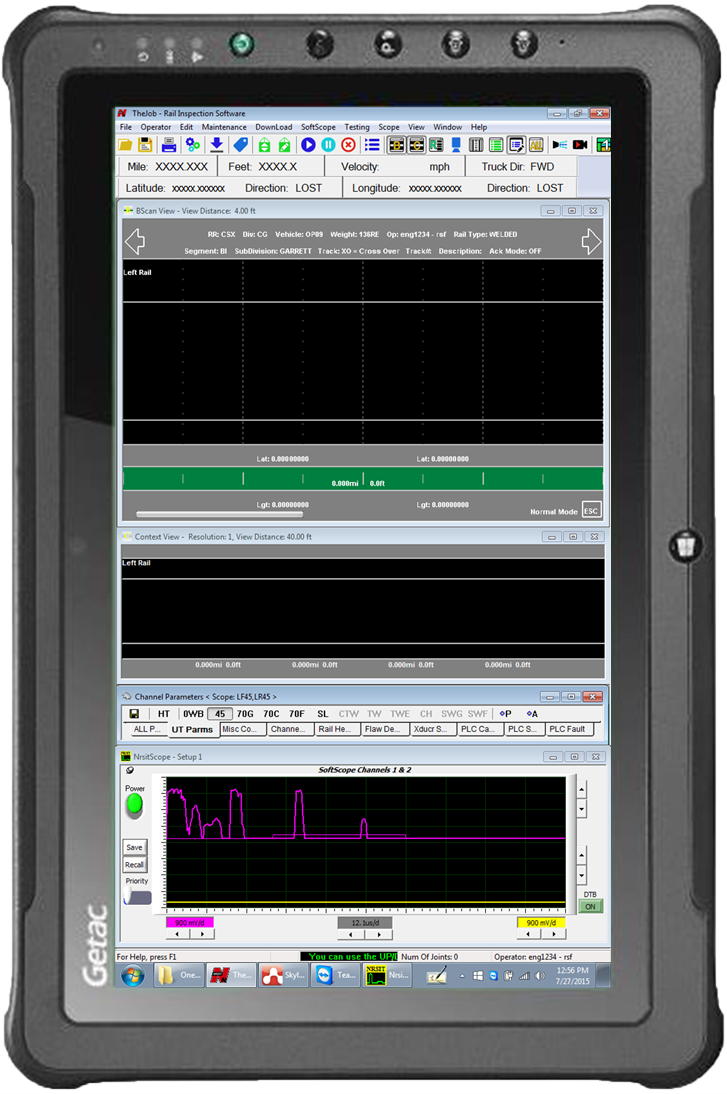Click the blue monitor icon in toolbar
Screen dimensions: 727x1094
coord(456,145)
